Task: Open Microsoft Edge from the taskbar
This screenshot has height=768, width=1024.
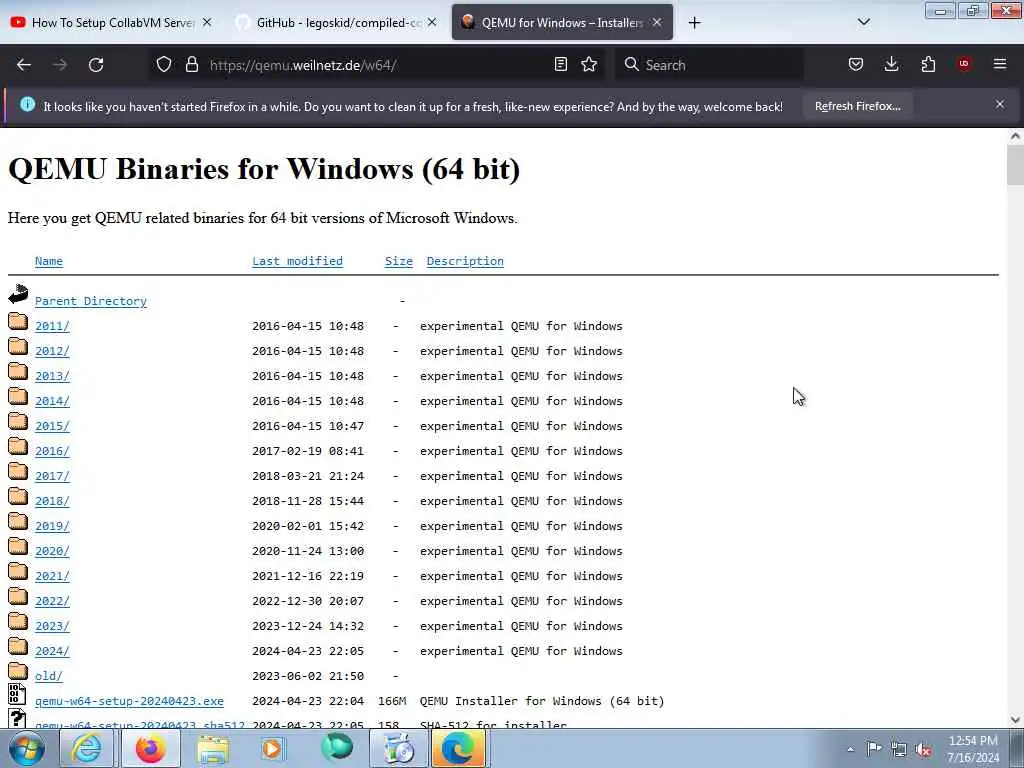Action: [x=459, y=748]
